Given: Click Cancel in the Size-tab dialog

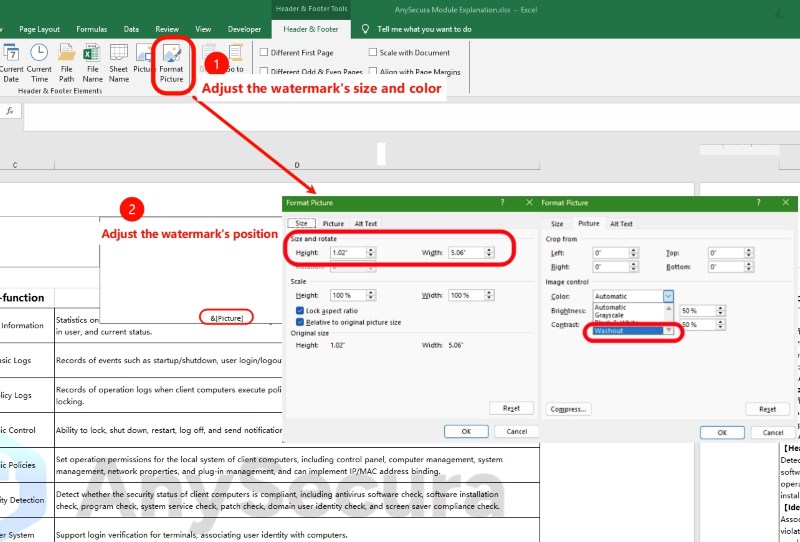Looking at the screenshot, I should tap(517, 431).
